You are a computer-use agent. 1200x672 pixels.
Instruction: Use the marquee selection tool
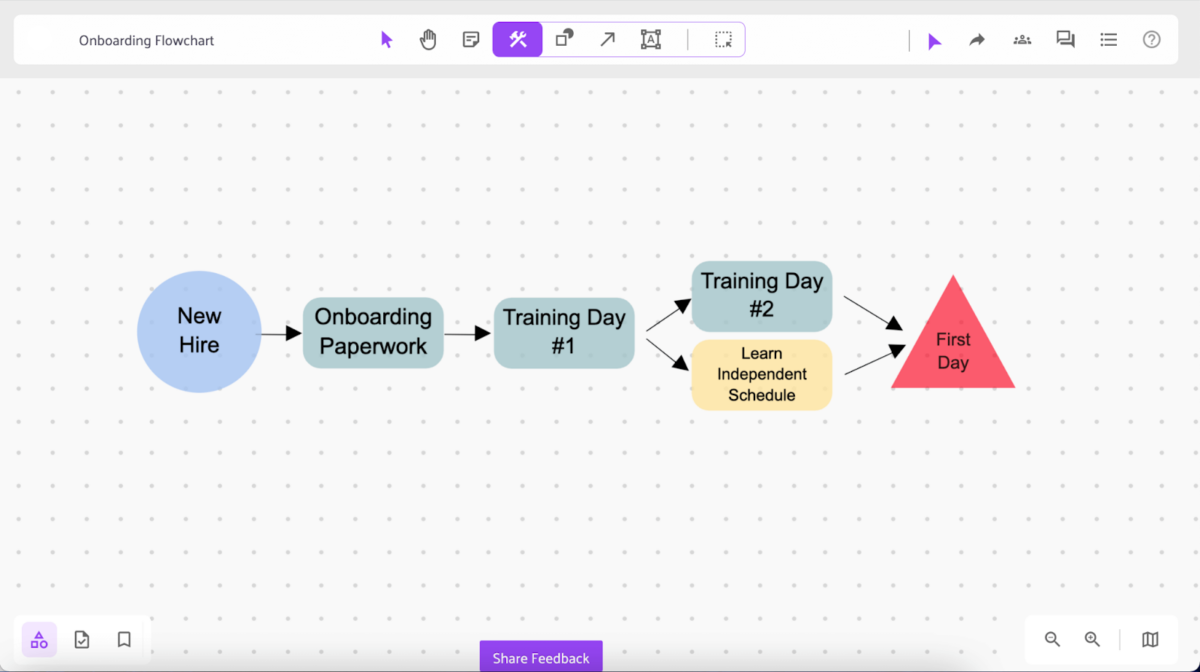(723, 39)
